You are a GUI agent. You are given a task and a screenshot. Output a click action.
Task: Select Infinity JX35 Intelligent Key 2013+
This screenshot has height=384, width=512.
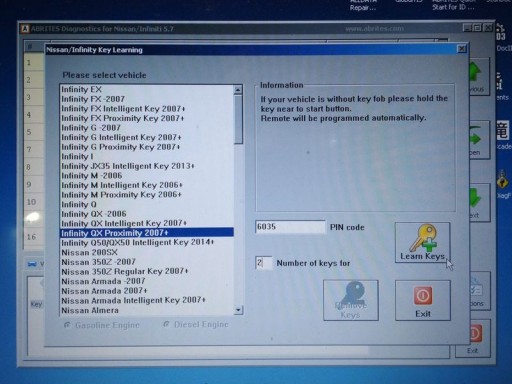pyautogui.click(x=147, y=166)
